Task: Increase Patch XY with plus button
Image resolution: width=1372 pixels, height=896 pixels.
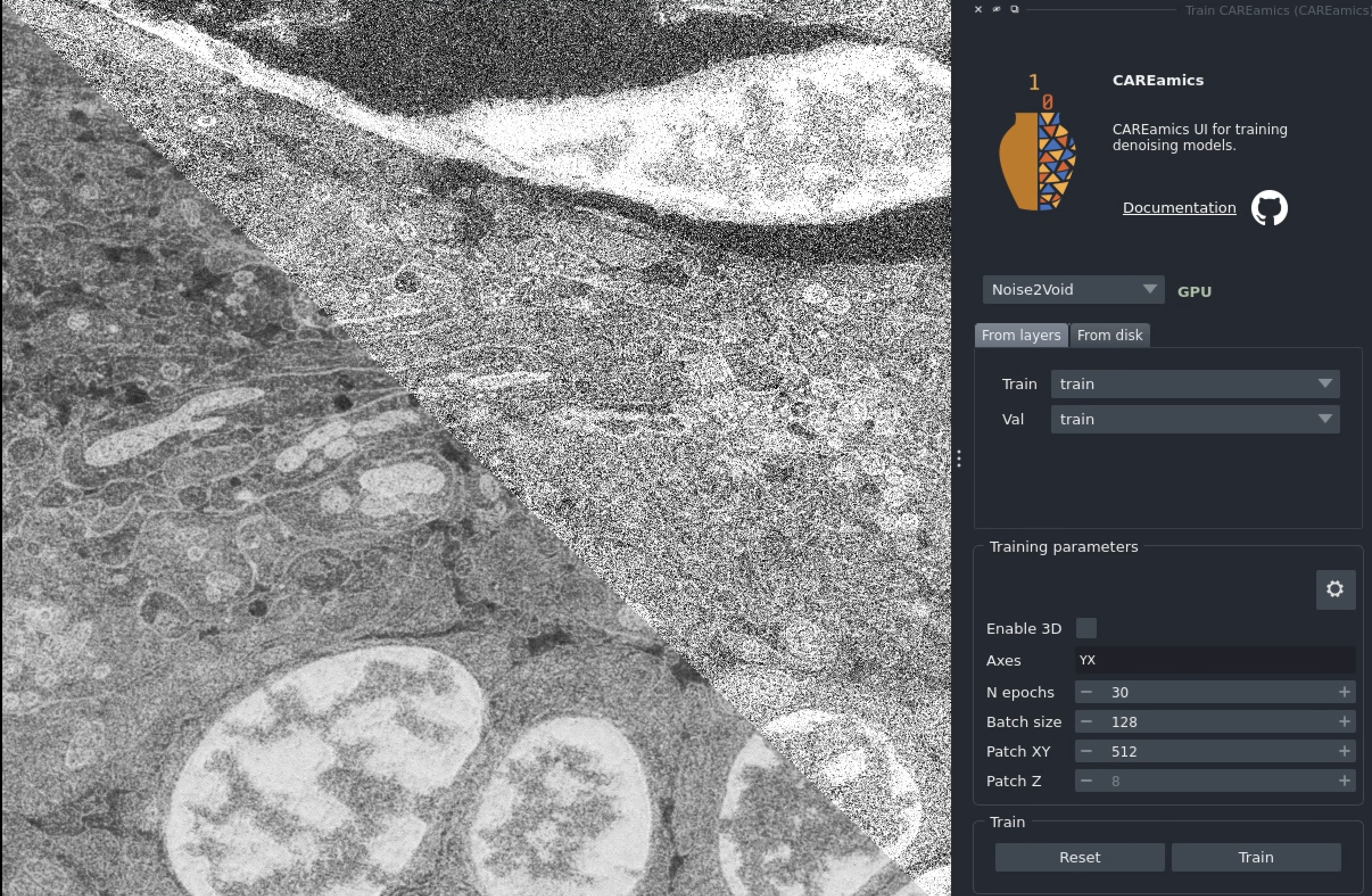Action: tap(1344, 752)
